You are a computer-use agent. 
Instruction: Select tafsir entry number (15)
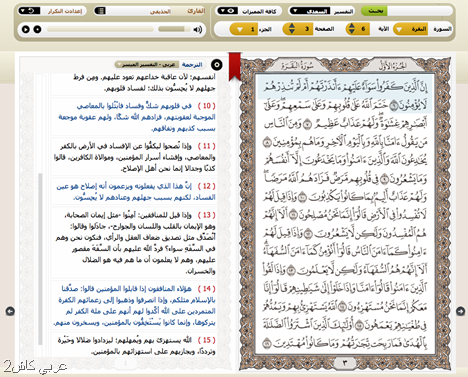(134, 345)
